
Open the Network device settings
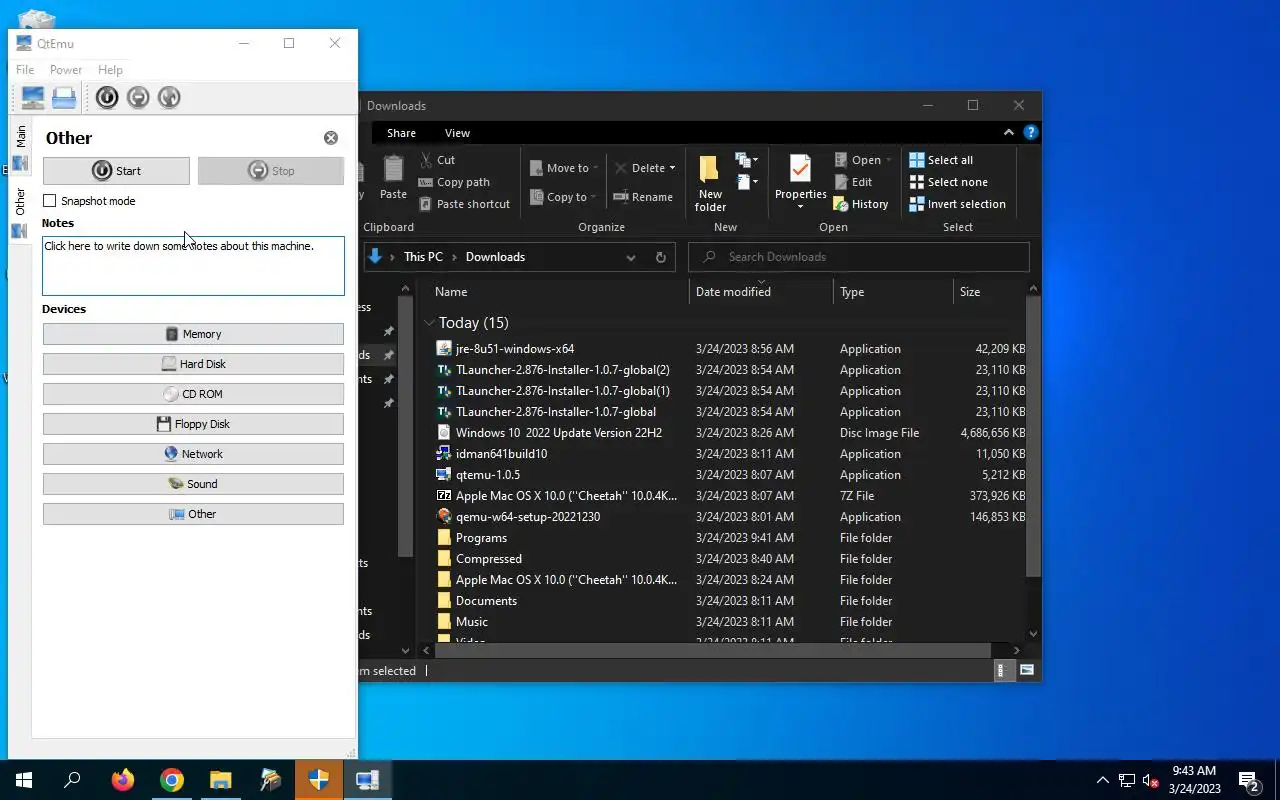coord(193,454)
